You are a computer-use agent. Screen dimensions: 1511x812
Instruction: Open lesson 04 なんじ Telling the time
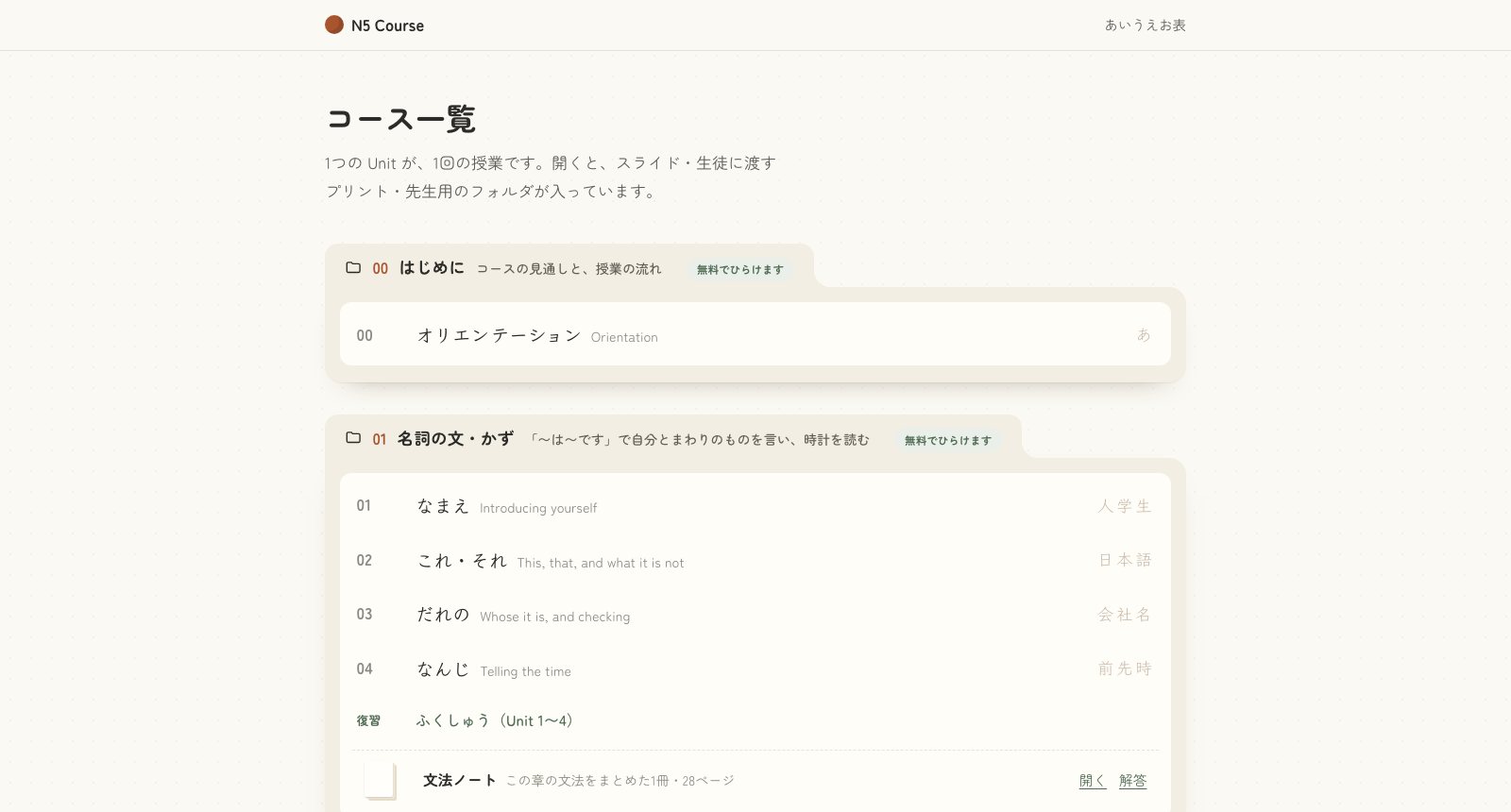[755, 669]
